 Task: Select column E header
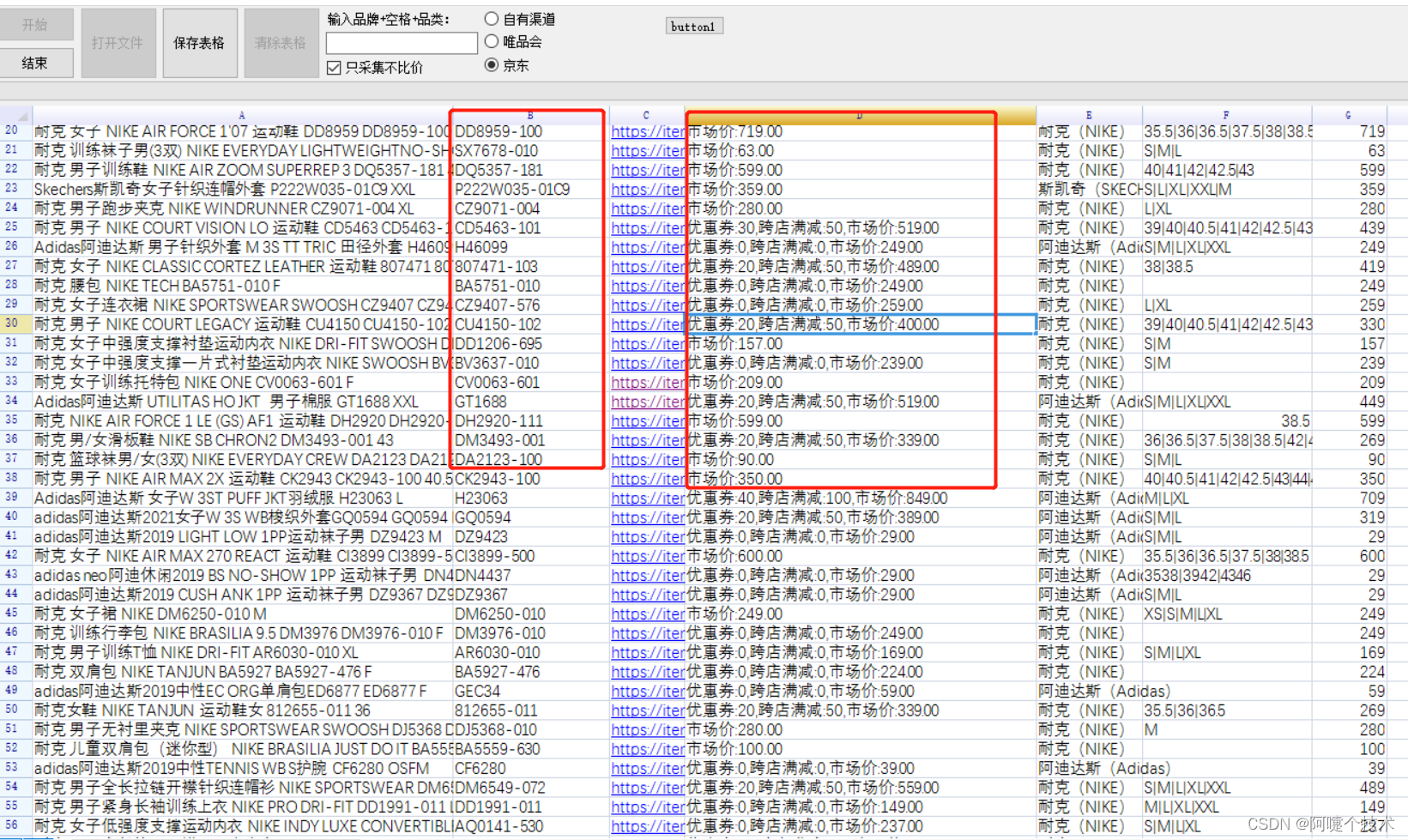(x=1089, y=115)
